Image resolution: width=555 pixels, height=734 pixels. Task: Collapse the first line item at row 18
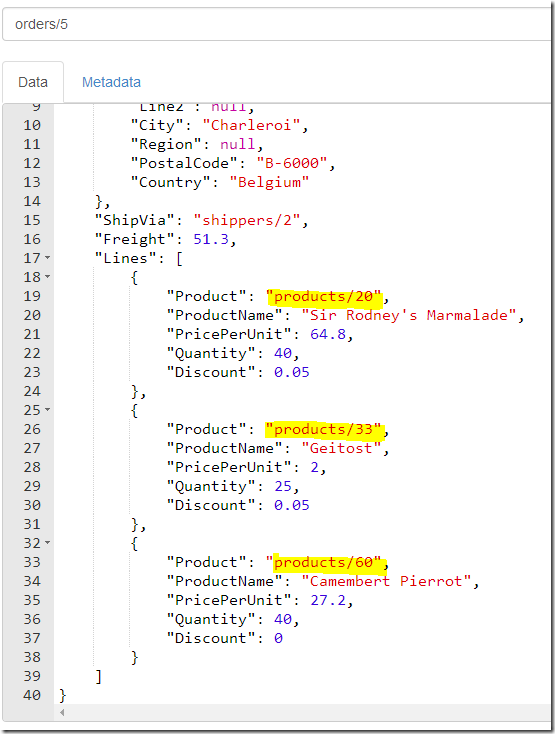click(48, 277)
